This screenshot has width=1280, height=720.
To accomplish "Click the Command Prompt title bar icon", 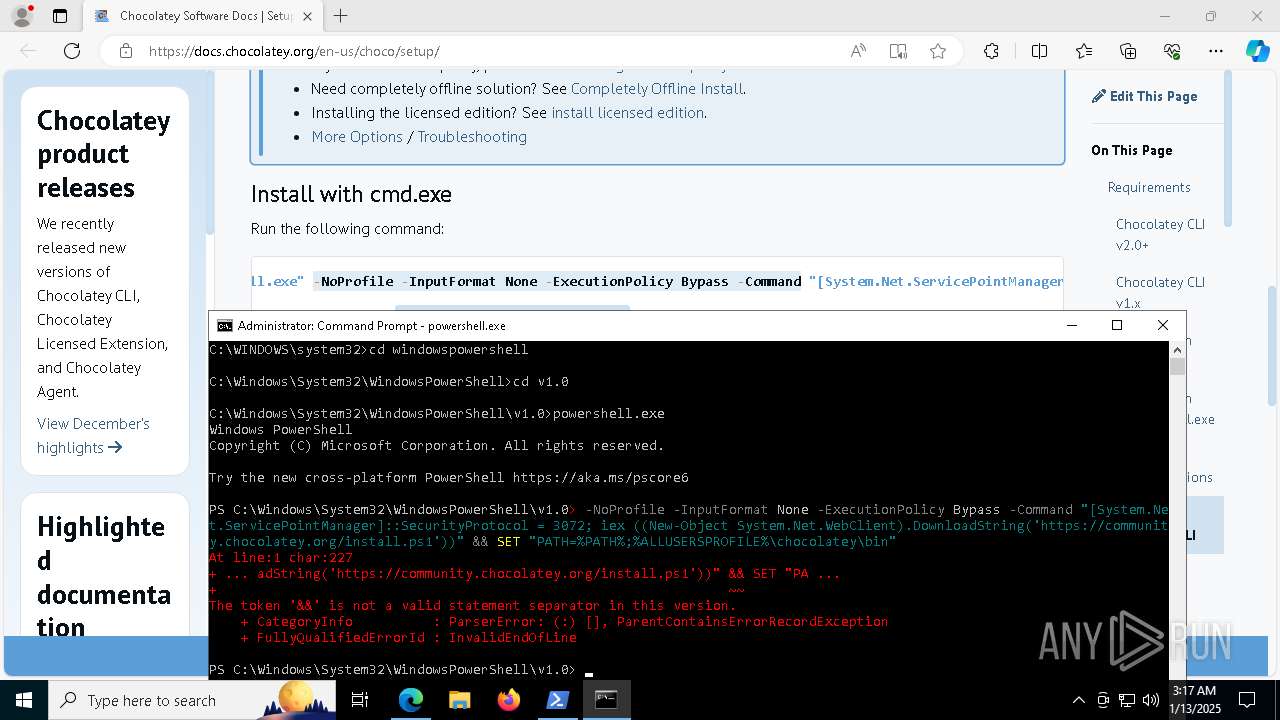I will click(225, 326).
